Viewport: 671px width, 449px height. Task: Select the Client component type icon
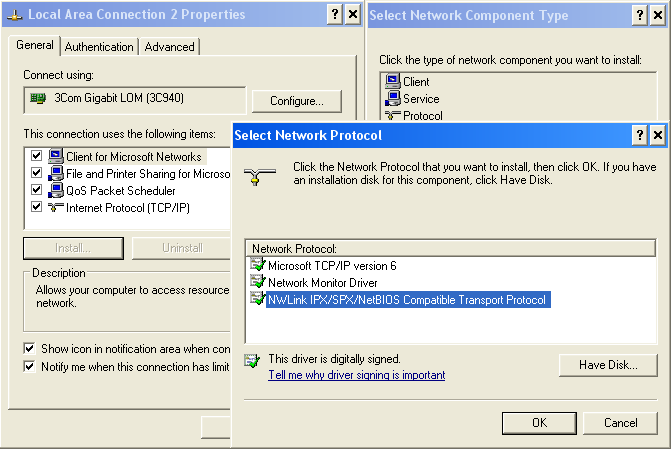392,81
